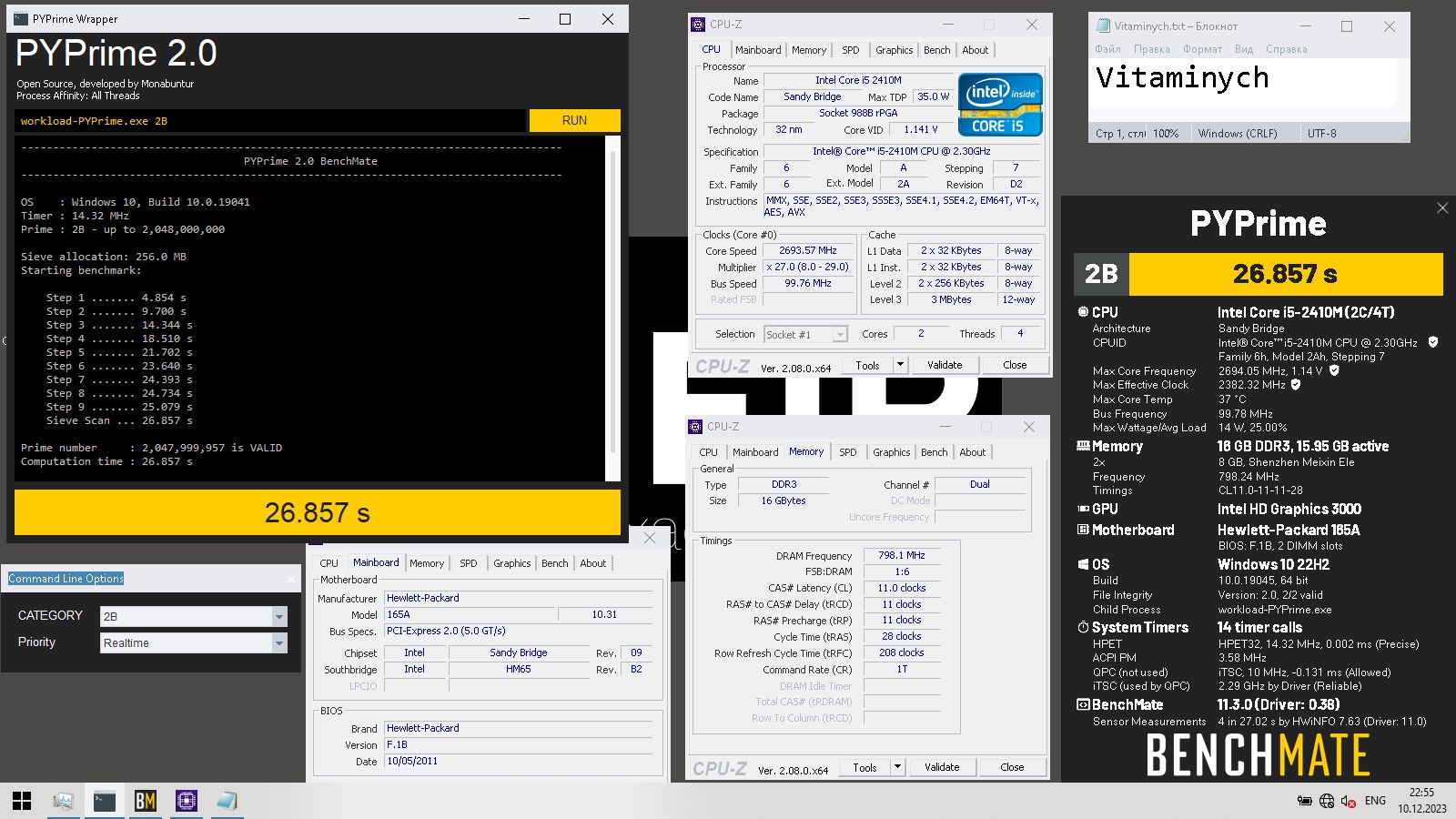Click Tools button in CPU-Z CPU window
This screenshot has width=1456, height=819.
pos(867,365)
